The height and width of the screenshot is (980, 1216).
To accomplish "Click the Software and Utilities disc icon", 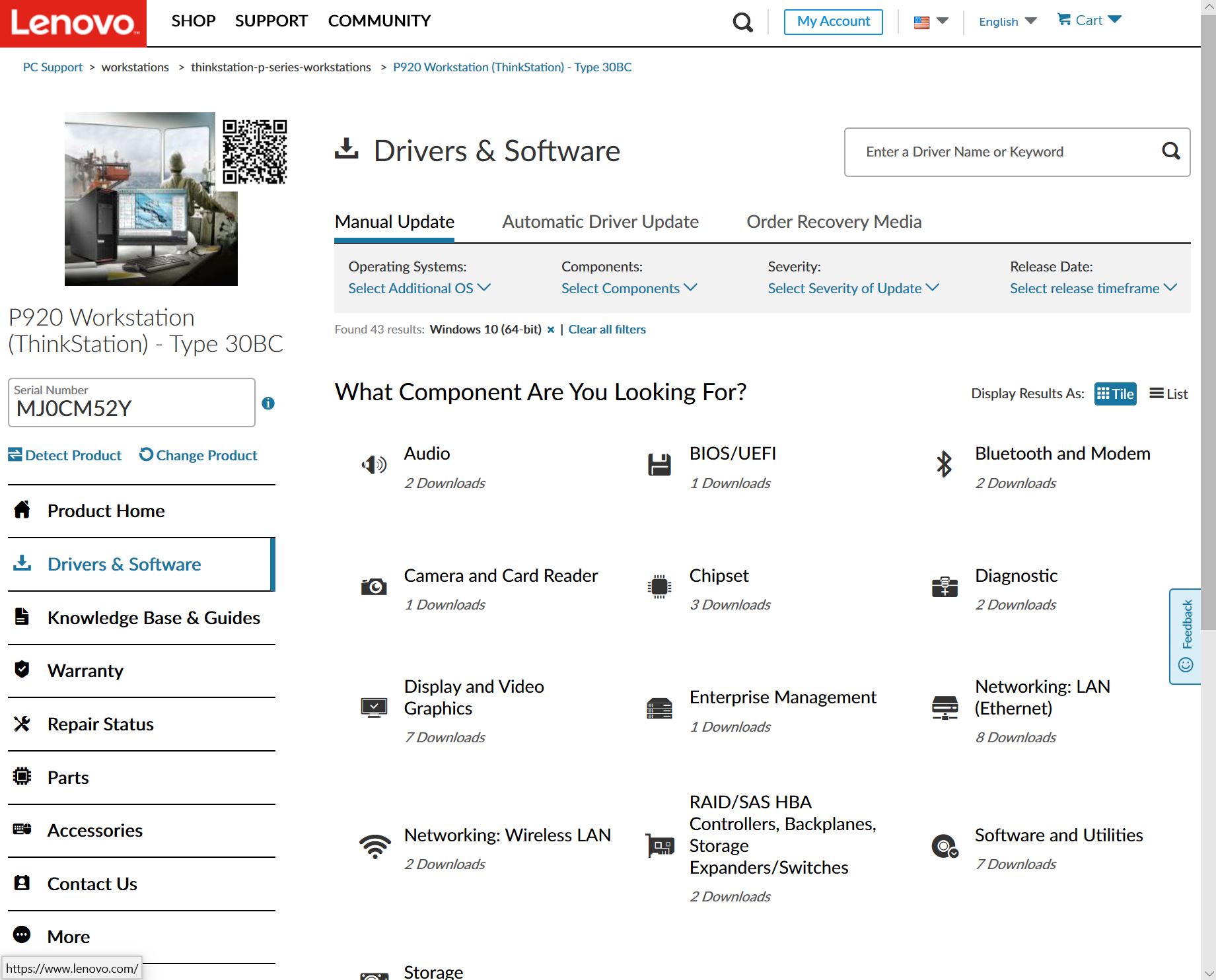I will [x=945, y=846].
